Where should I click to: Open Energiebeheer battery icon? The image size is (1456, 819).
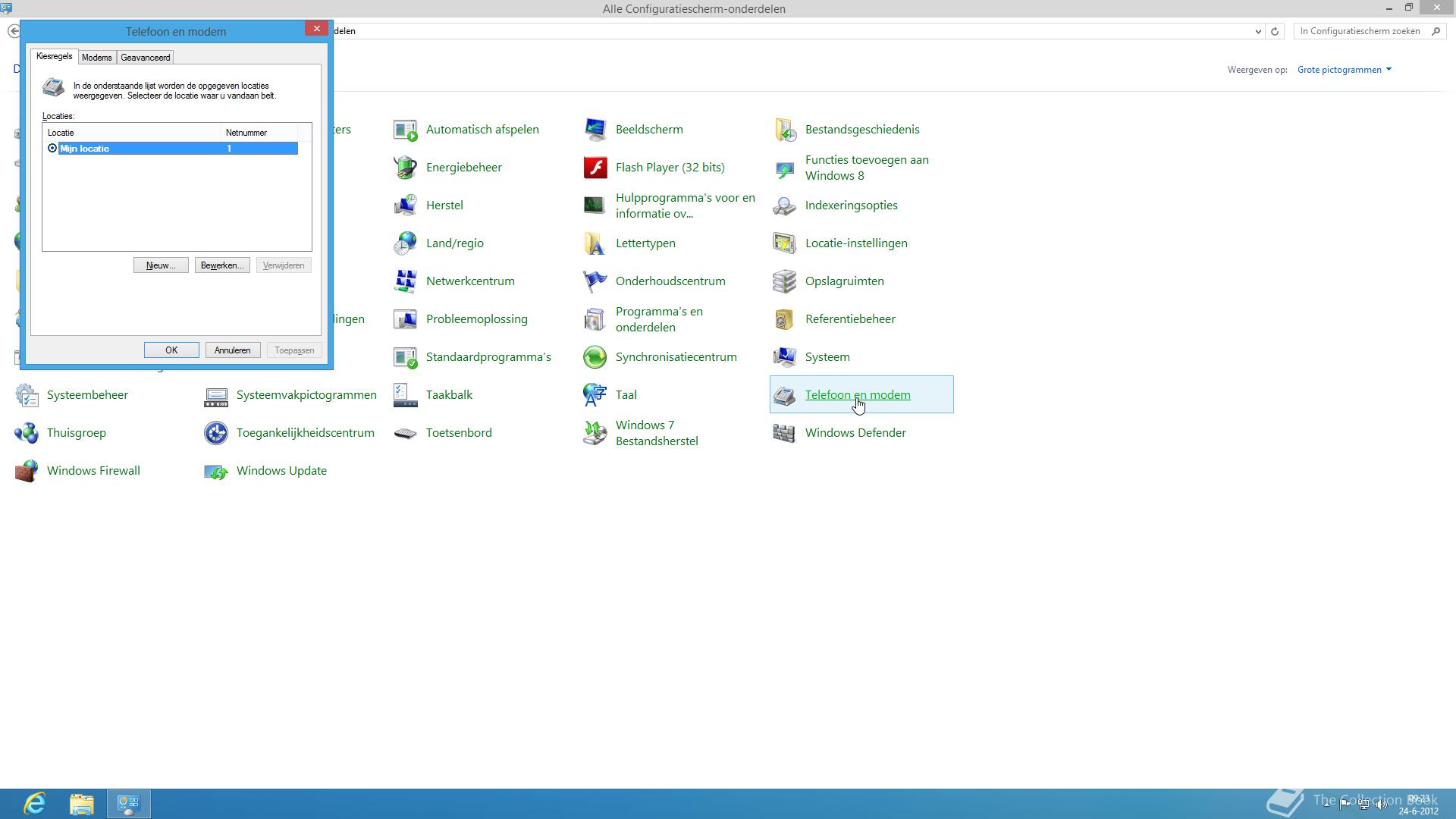pyautogui.click(x=406, y=168)
